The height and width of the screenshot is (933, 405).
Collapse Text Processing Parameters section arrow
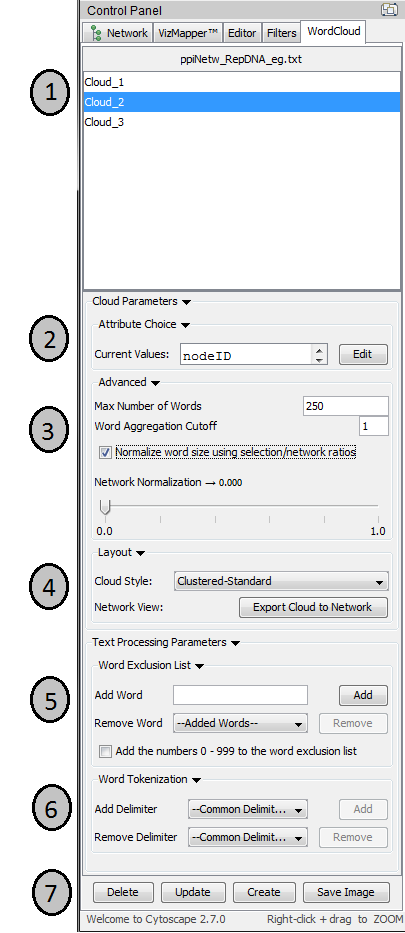click(236, 643)
